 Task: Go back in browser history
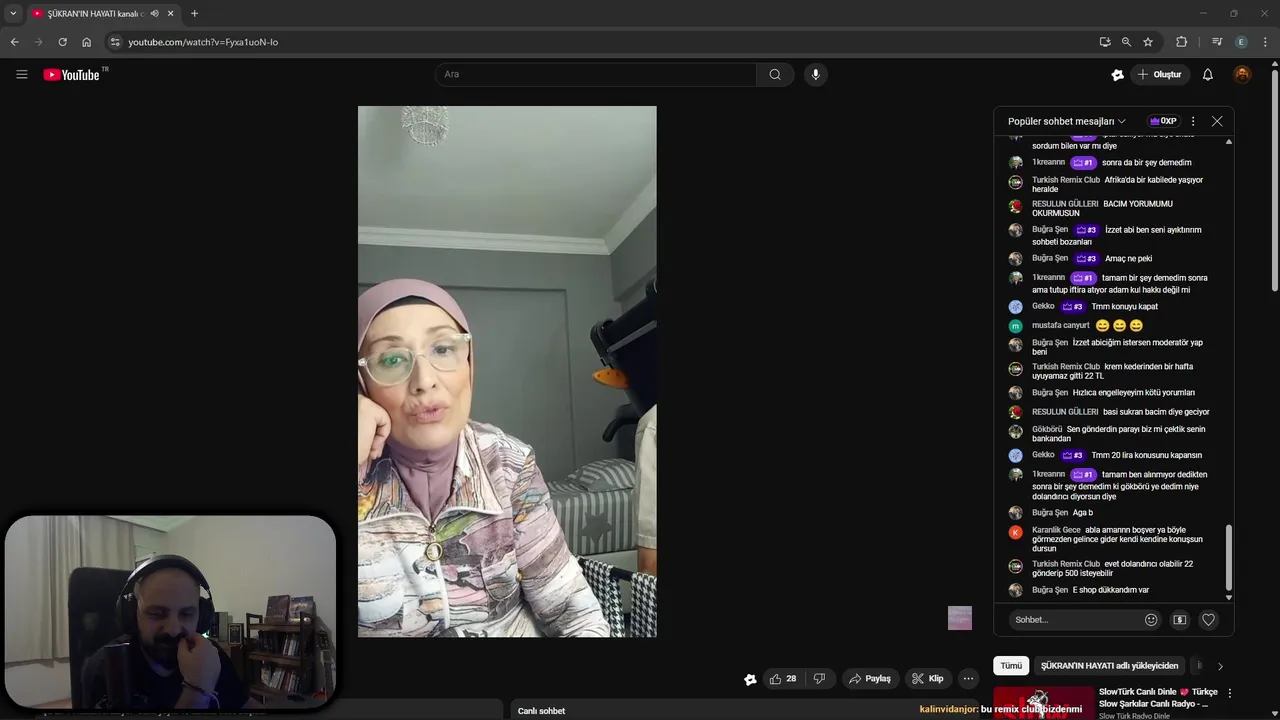pyautogui.click(x=14, y=42)
